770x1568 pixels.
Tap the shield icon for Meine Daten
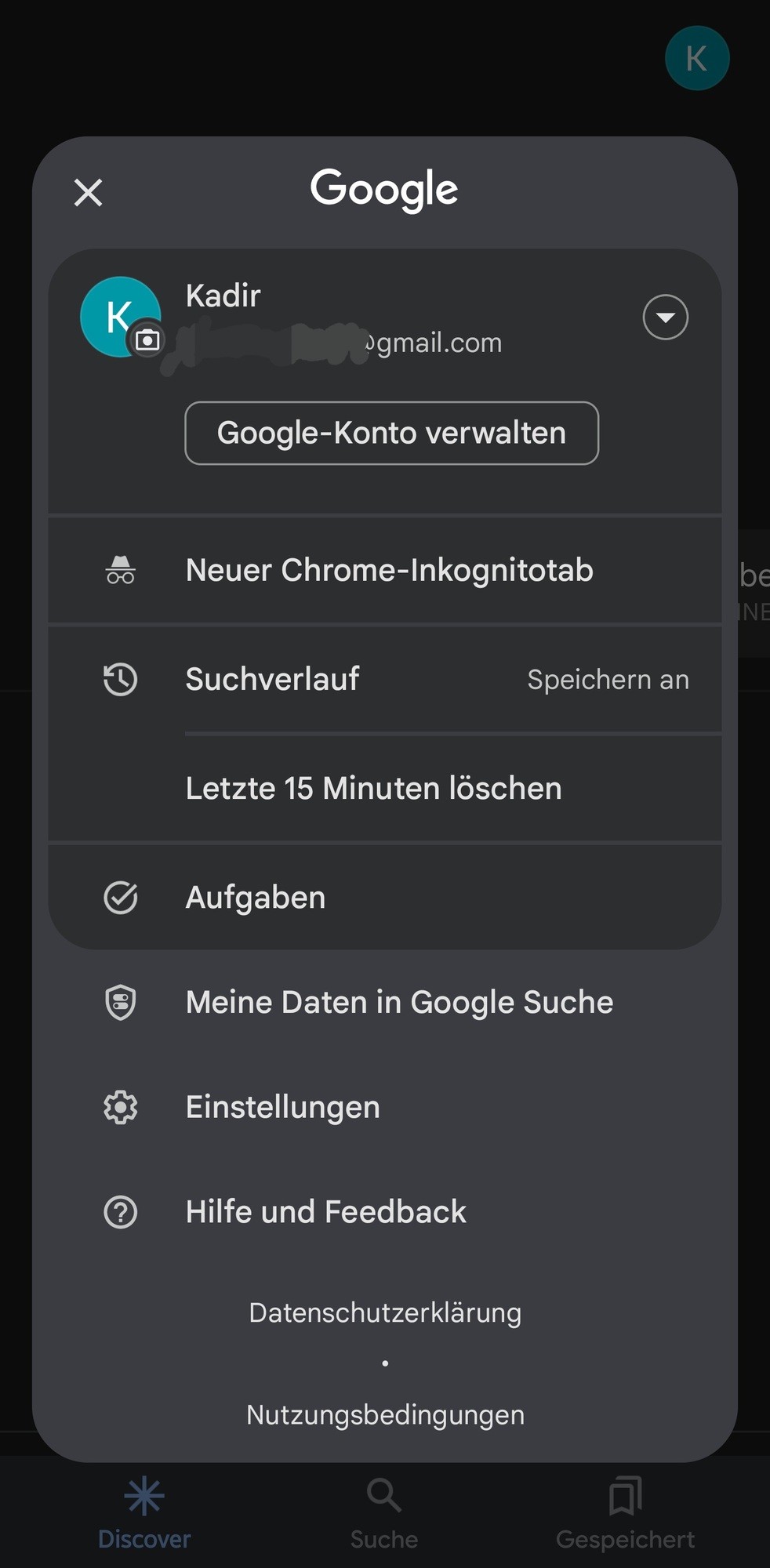pyautogui.click(x=120, y=1003)
